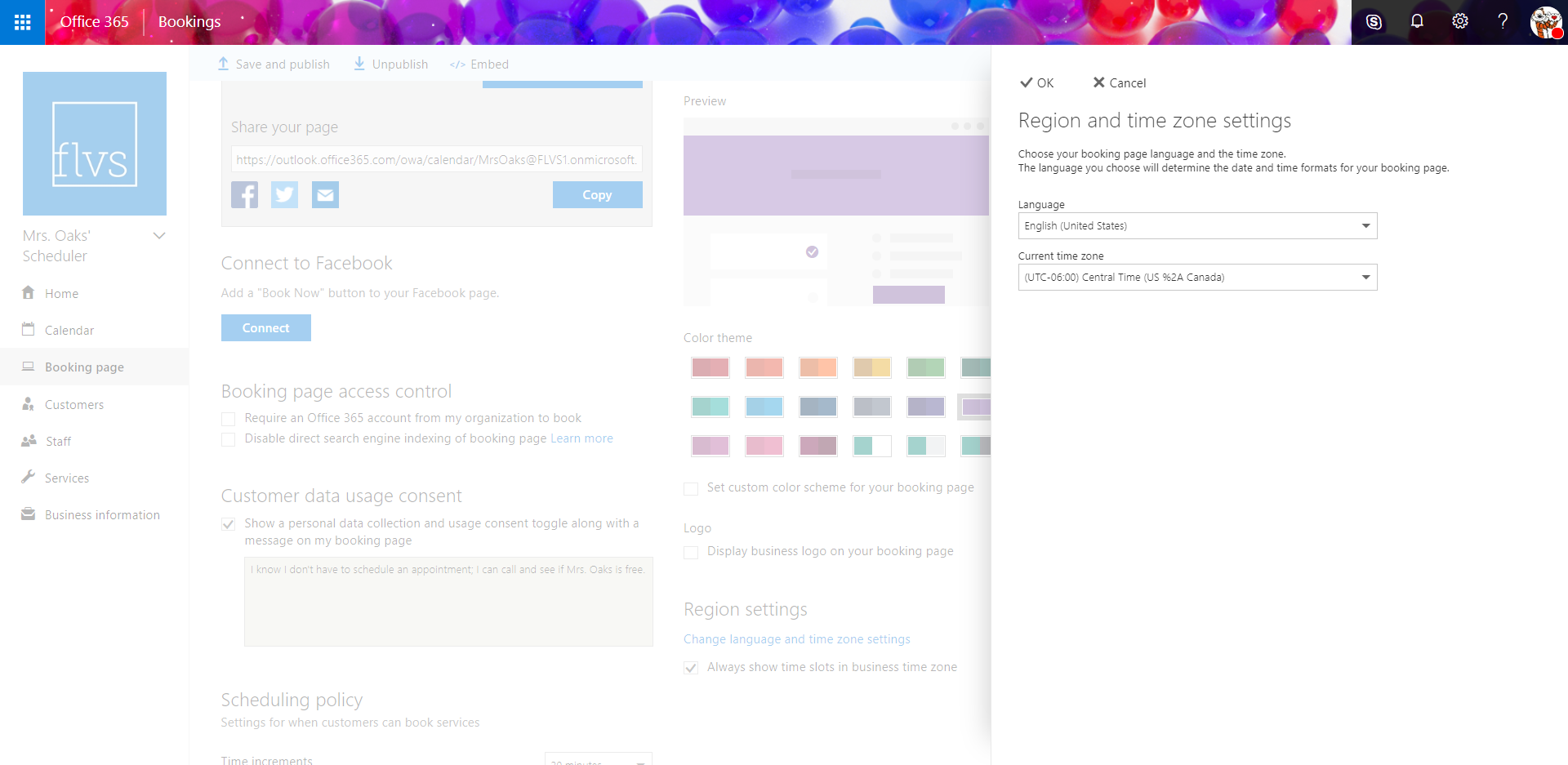Open the Office 365 app launcher

(22, 22)
